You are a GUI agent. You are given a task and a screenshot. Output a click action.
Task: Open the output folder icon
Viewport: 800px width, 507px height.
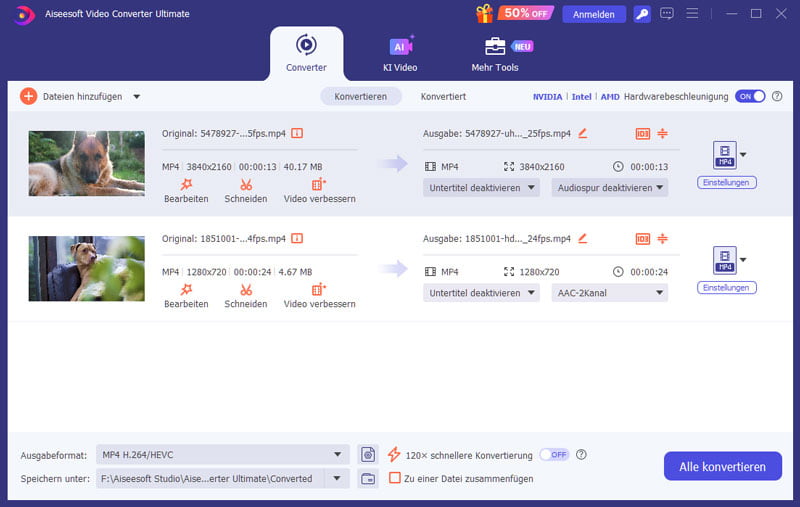coord(368,479)
